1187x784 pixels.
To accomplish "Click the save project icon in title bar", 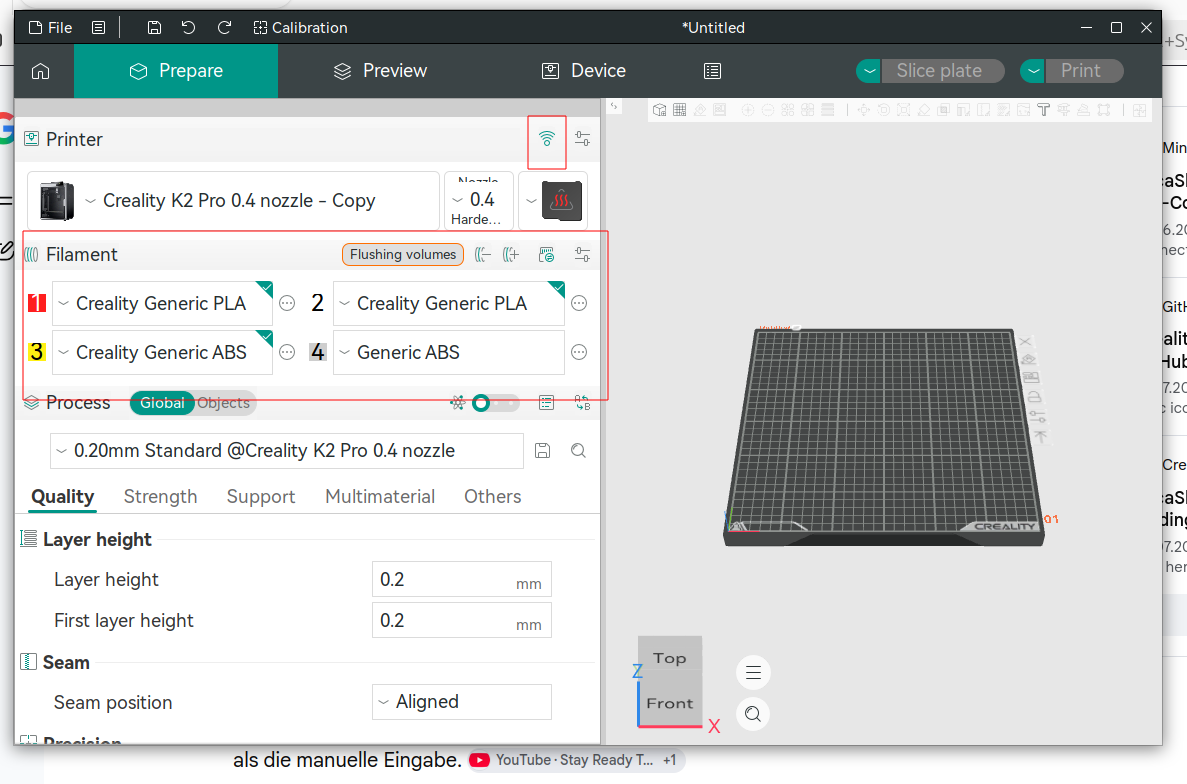I will tap(154, 28).
